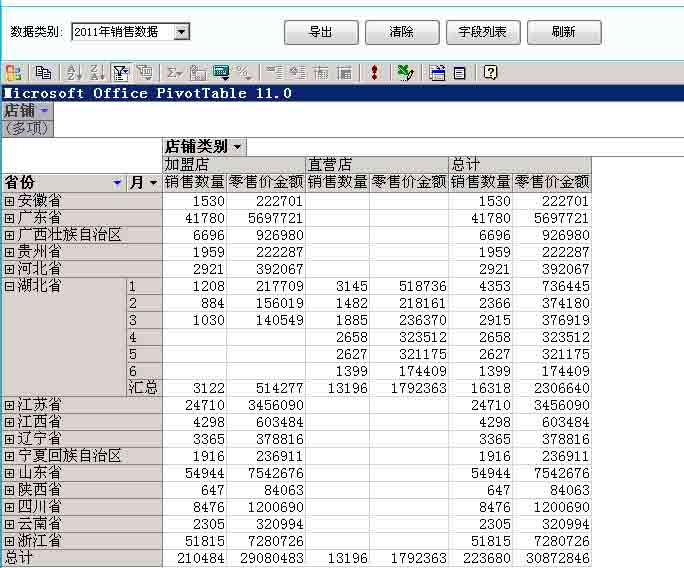Collapse the 湖北省 row
The height and width of the screenshot is (568, 684).
point(9,286)
